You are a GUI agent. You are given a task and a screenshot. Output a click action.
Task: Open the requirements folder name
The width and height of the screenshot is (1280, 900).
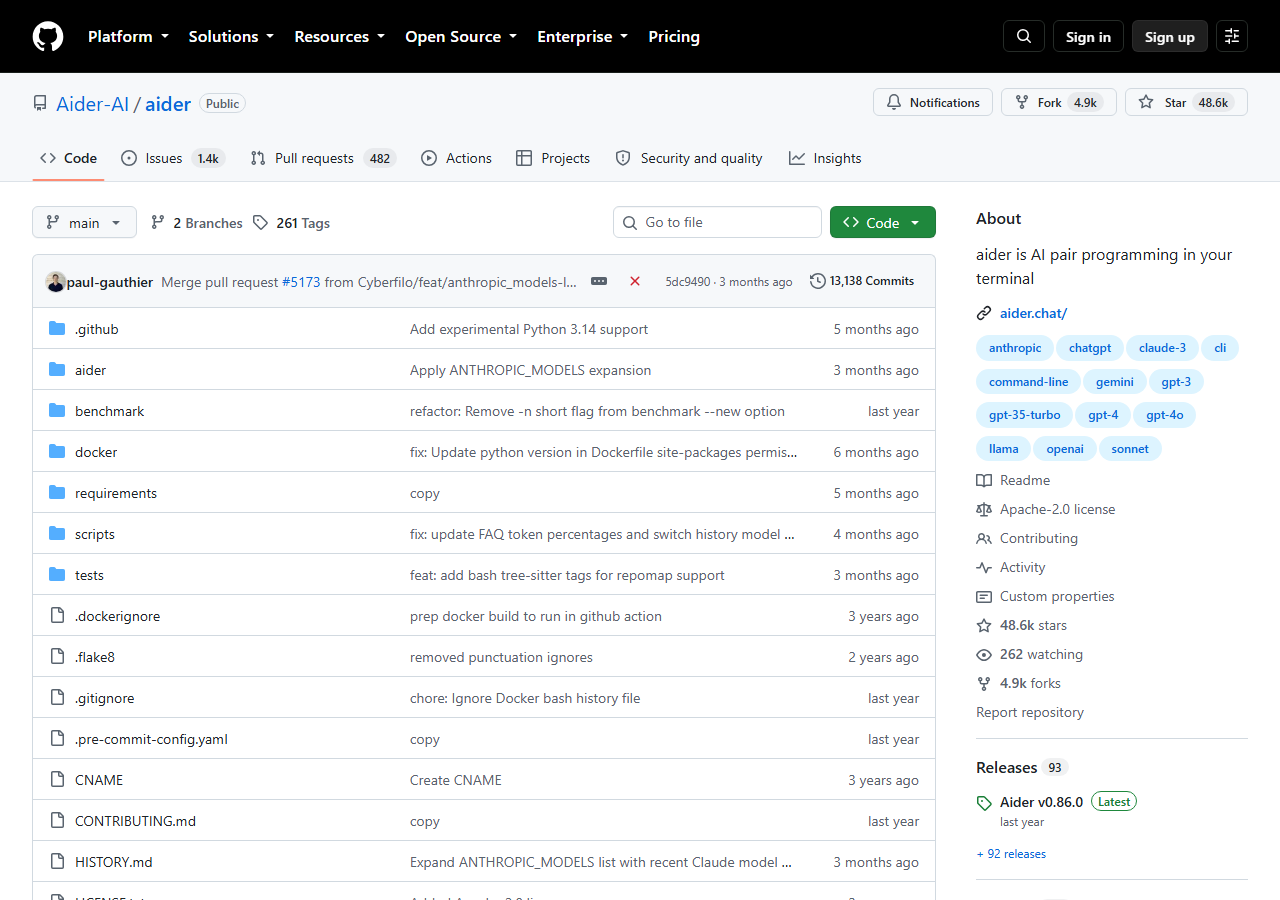coord(116,493)
